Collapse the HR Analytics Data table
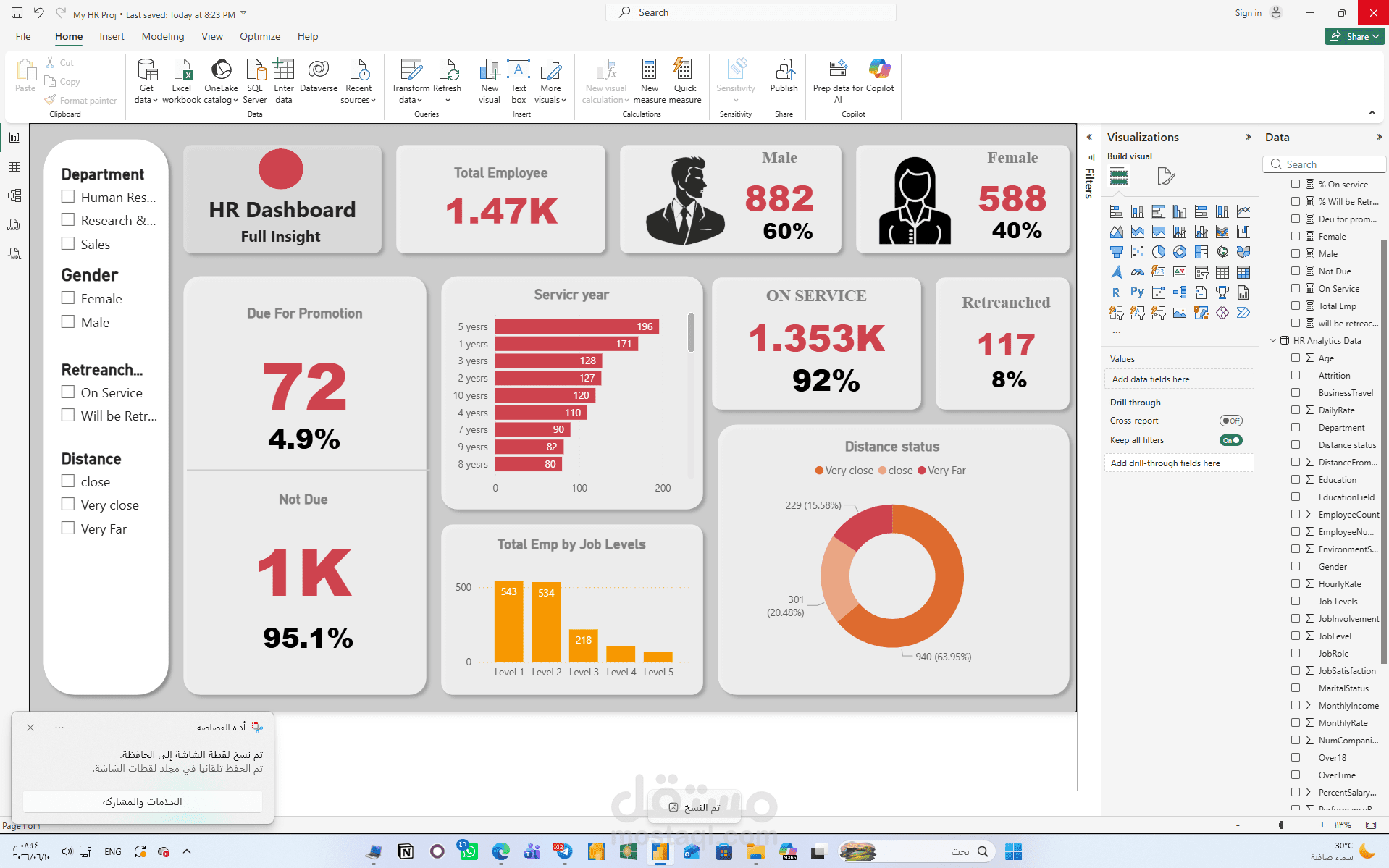 [x=1273, y=340]
